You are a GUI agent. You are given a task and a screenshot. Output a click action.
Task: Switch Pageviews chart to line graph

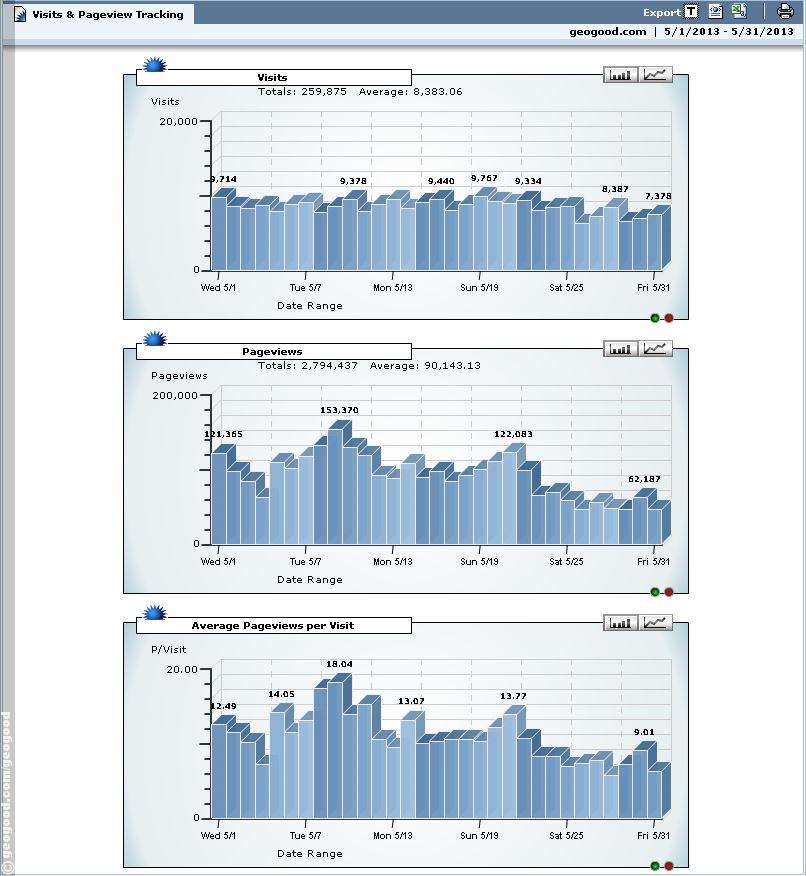656,349
